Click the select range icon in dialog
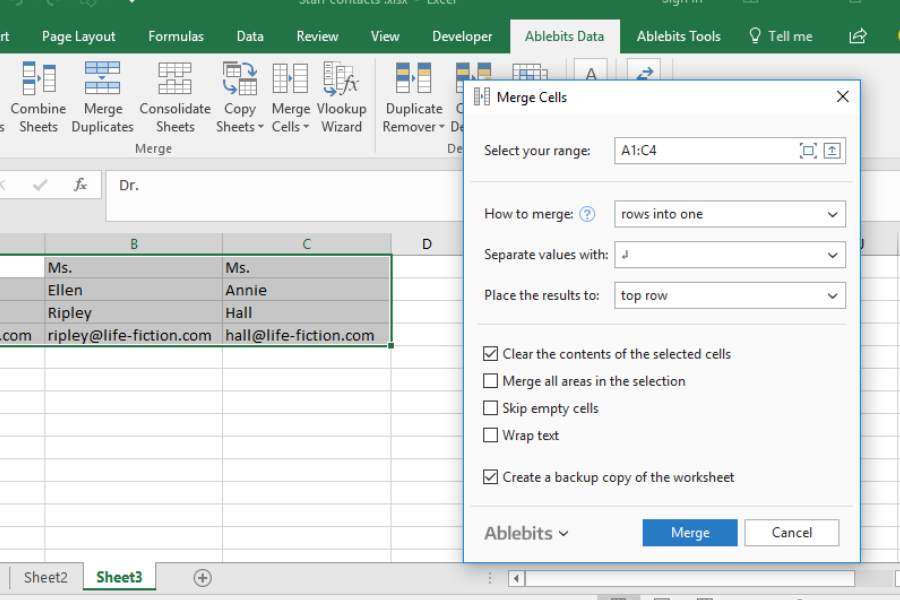Screen dimensions: 900x600 click(x=808, y=151)
